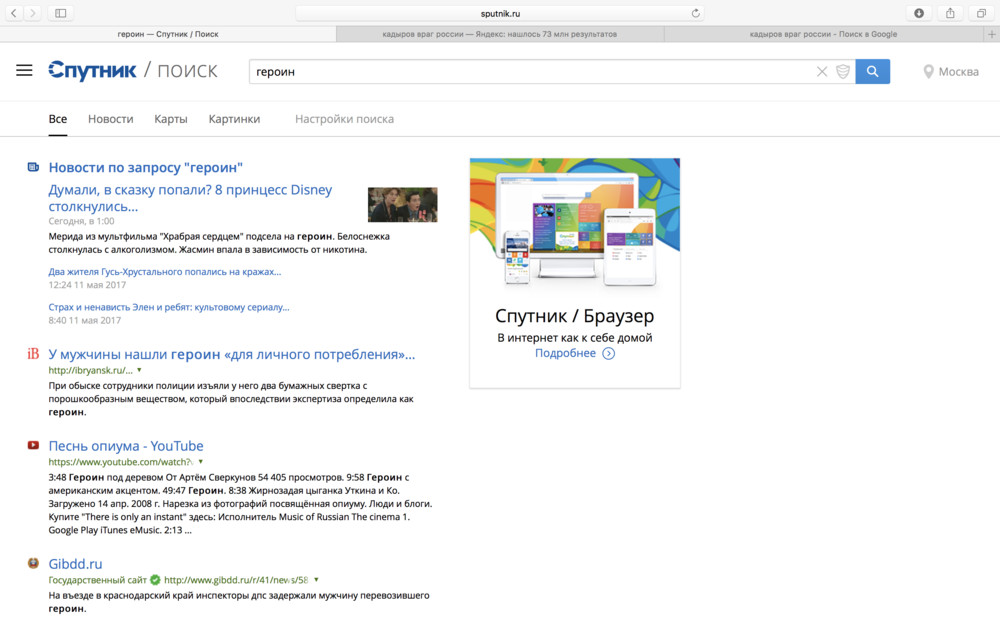Click the В интернет как к себе домой tagline

(575, 337)
